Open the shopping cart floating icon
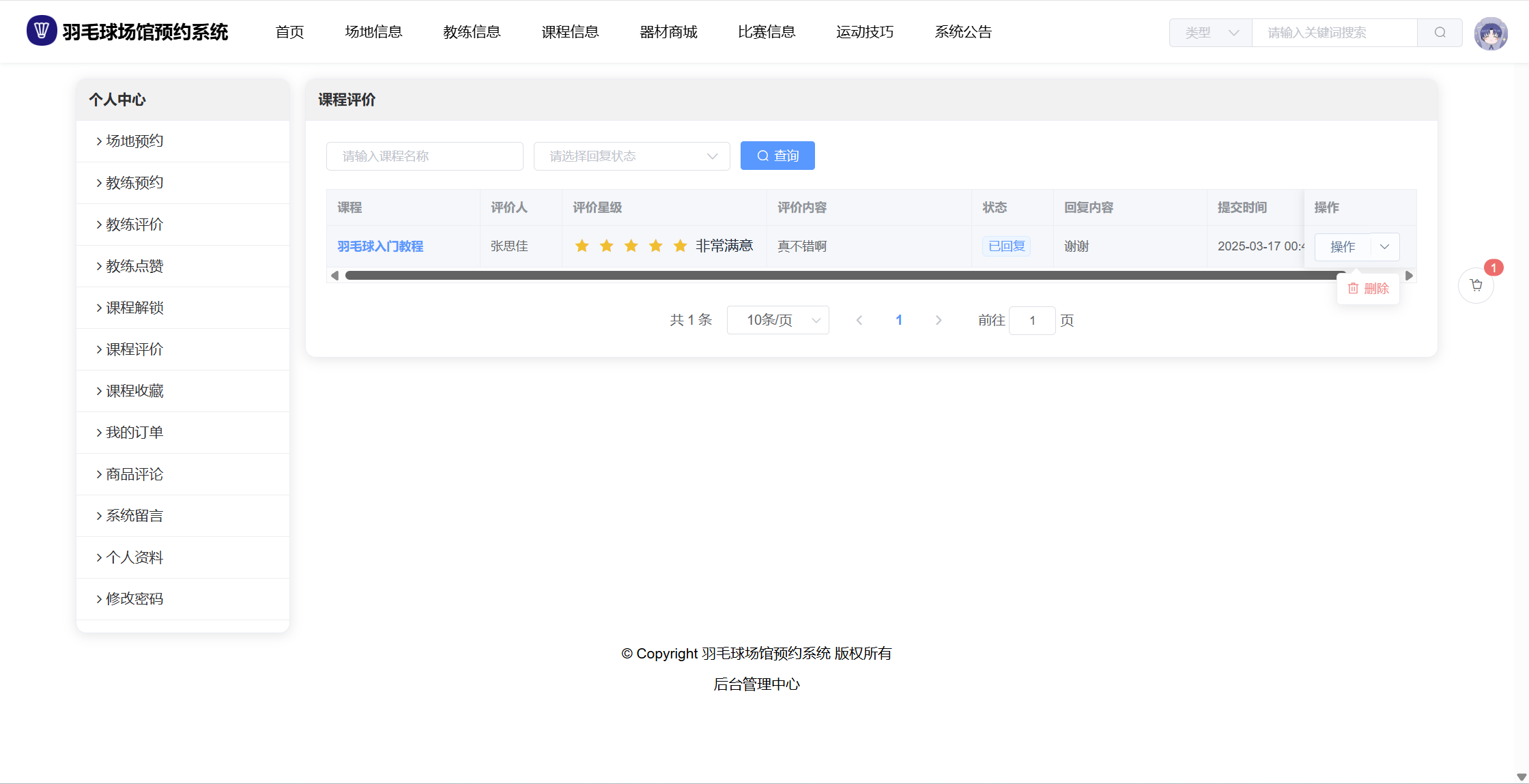The image size is (1529, 784). [1476, 285]
